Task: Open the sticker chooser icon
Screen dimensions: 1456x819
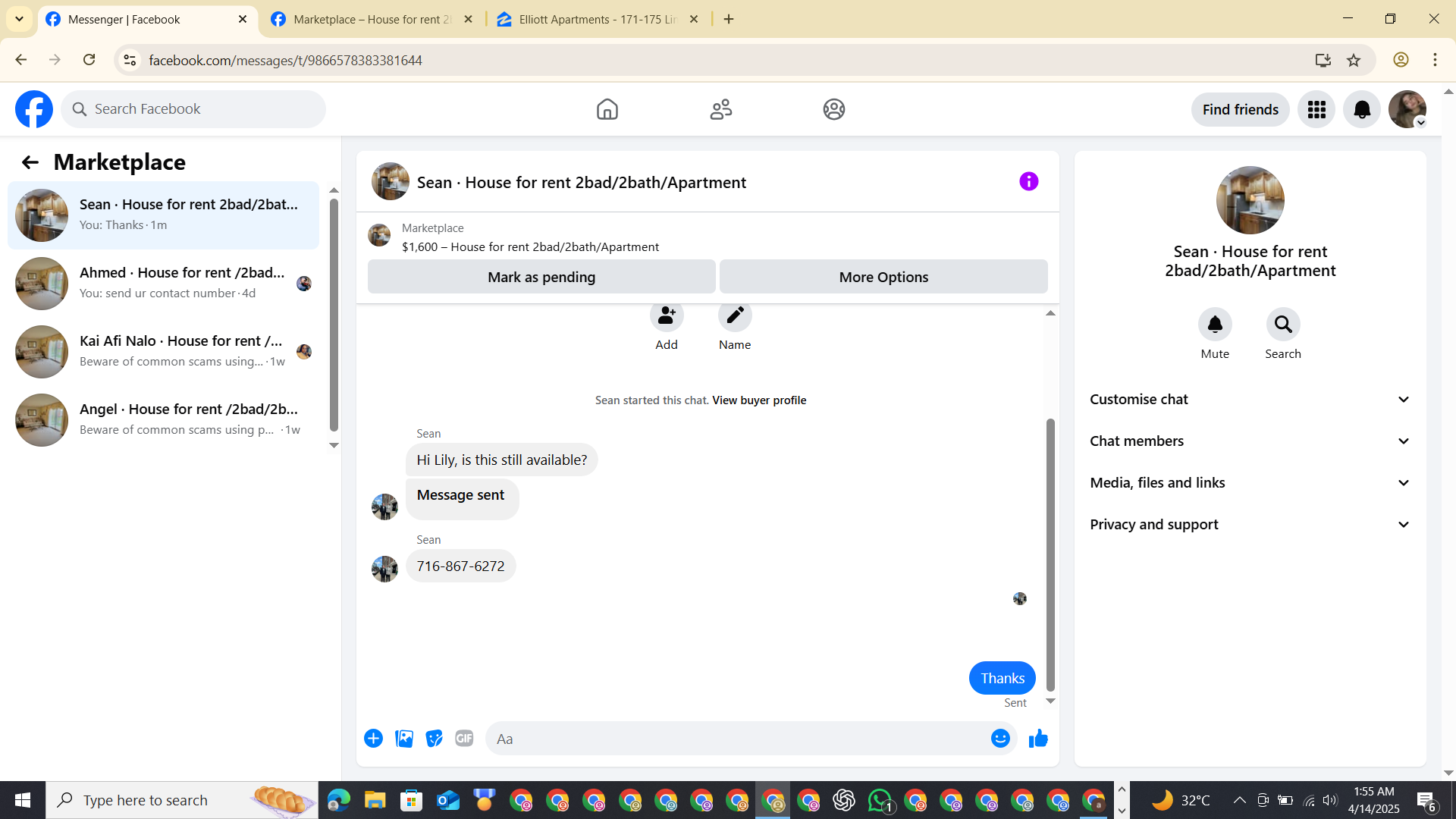Action: coord(434,738)
